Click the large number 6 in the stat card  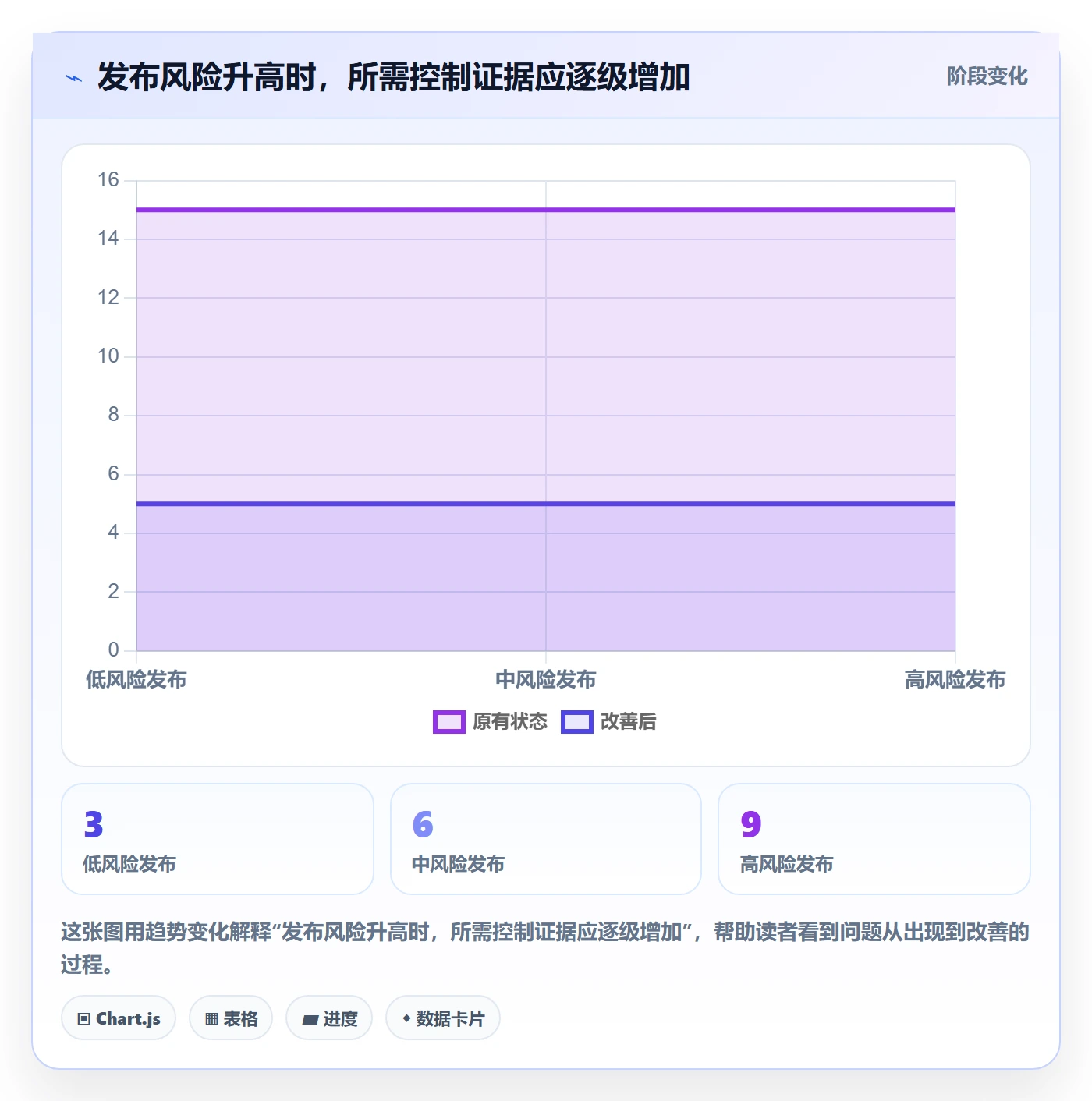tap(423, 824)
